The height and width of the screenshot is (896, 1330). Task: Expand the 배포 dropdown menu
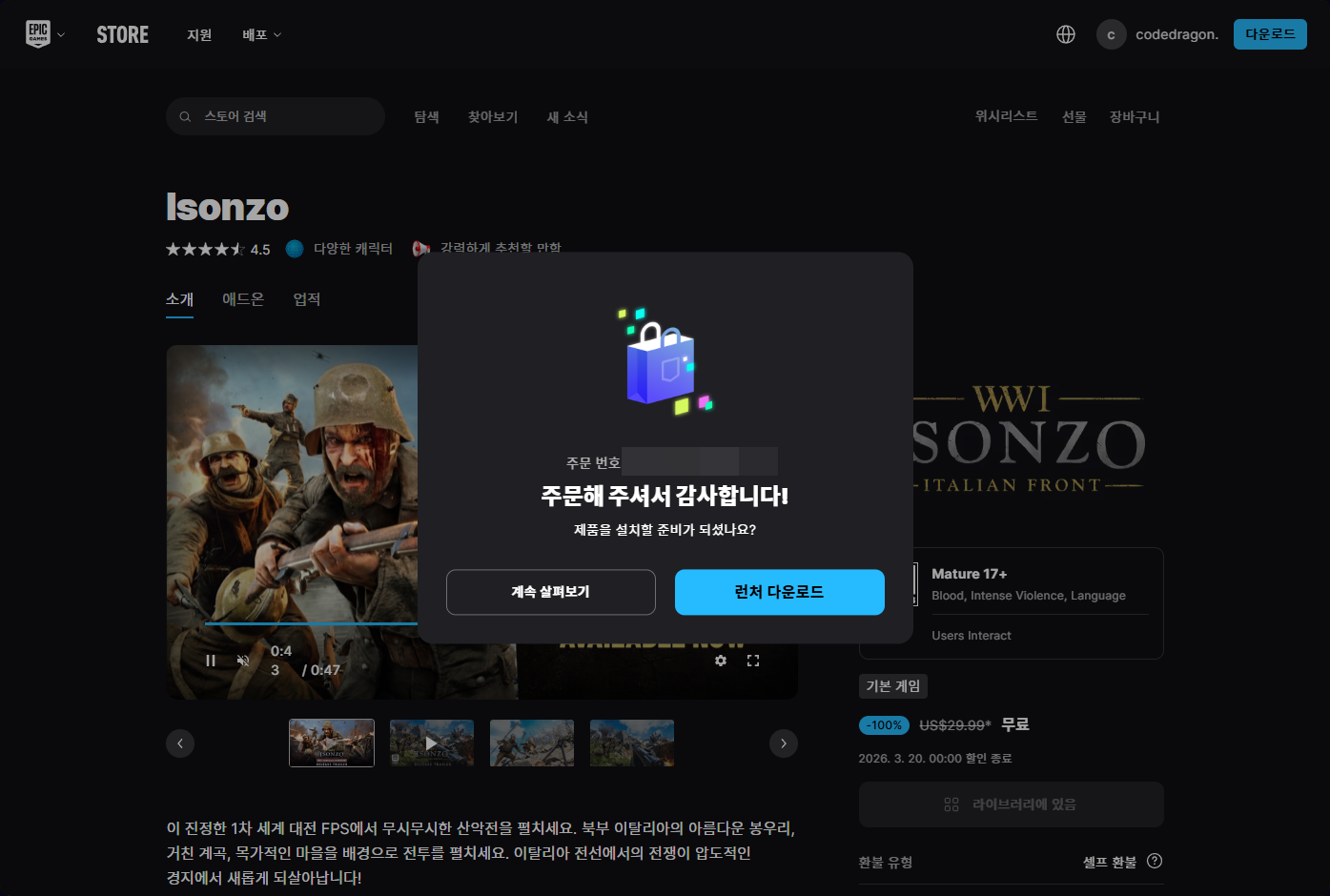pyautogui.click(x=261, y=35)
